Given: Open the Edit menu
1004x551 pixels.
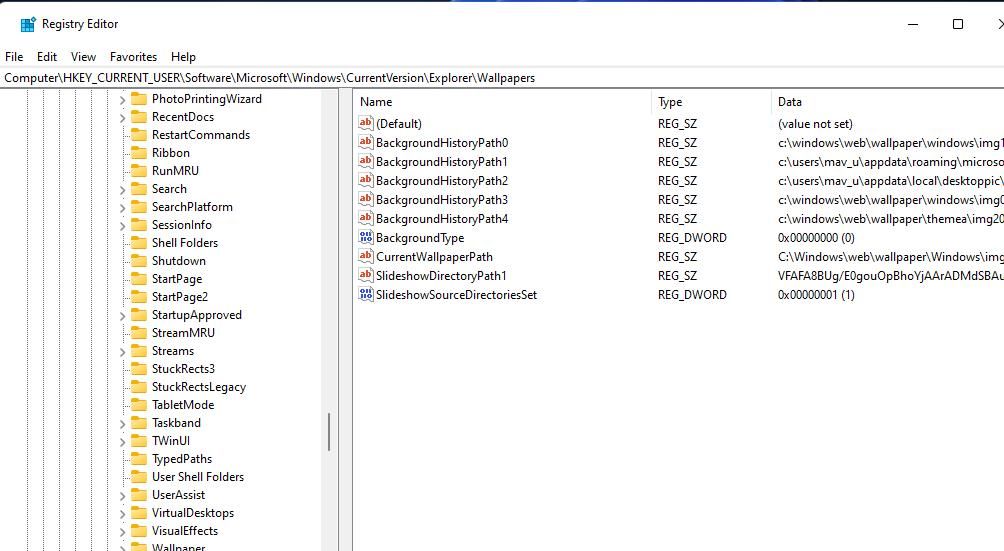Looking at the screenshot, I should point(47,57).
